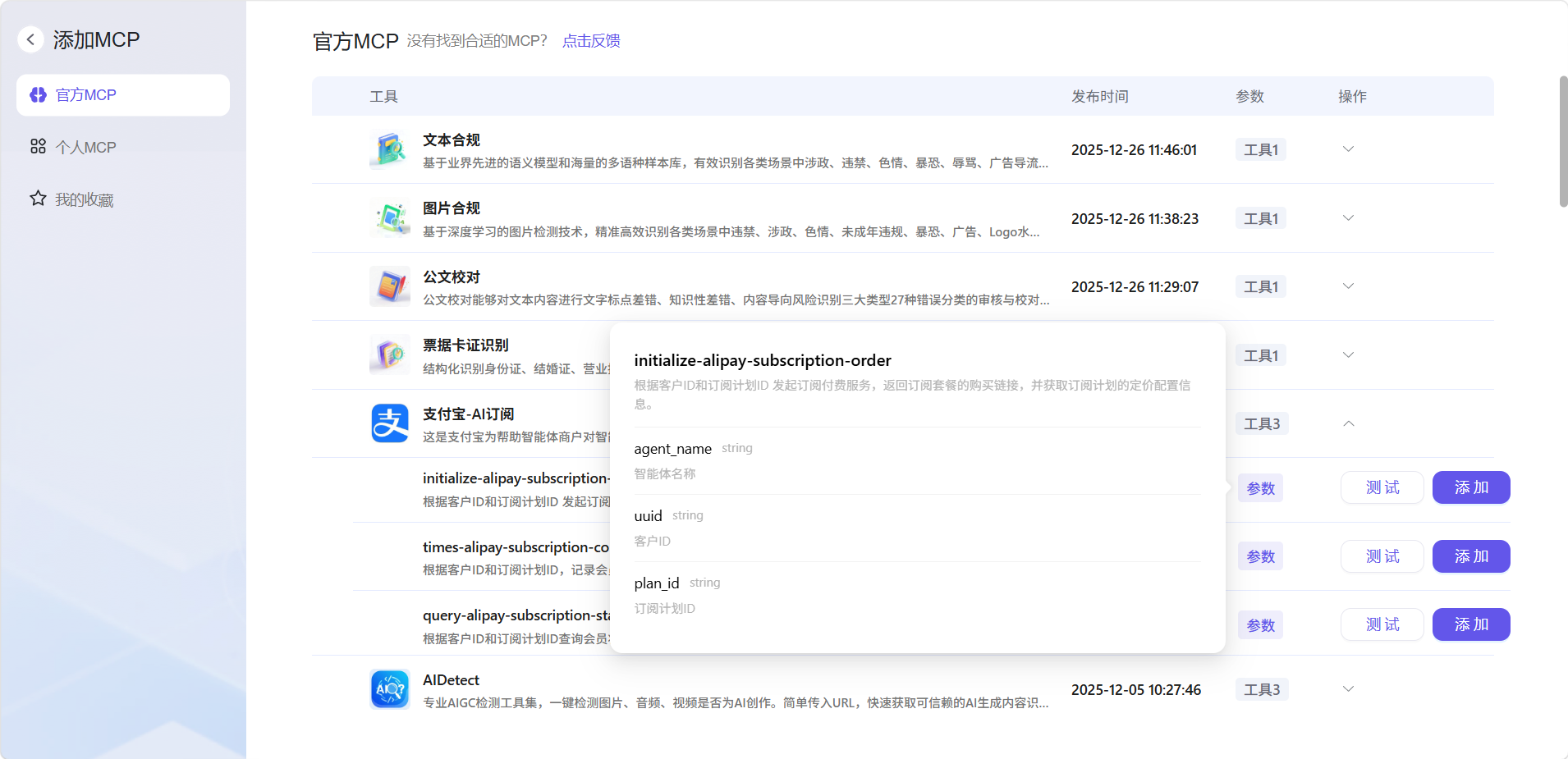This screenshot has width=1568, height=759.
Task: Click the AIDetect tool icon
Action: coord(390,689)
